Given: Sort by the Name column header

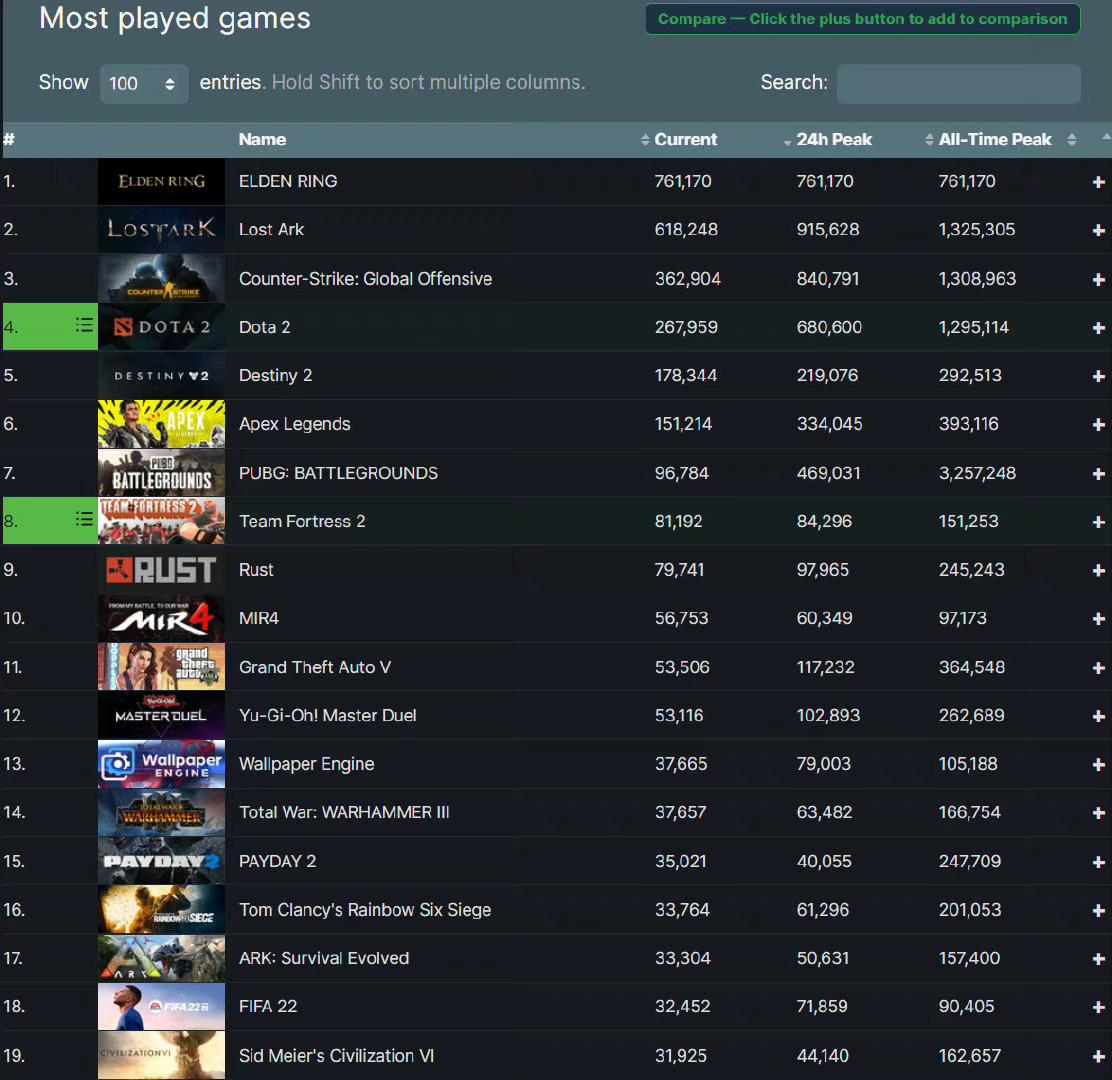Looking at the screenshot, I should (x=262, y=140).
